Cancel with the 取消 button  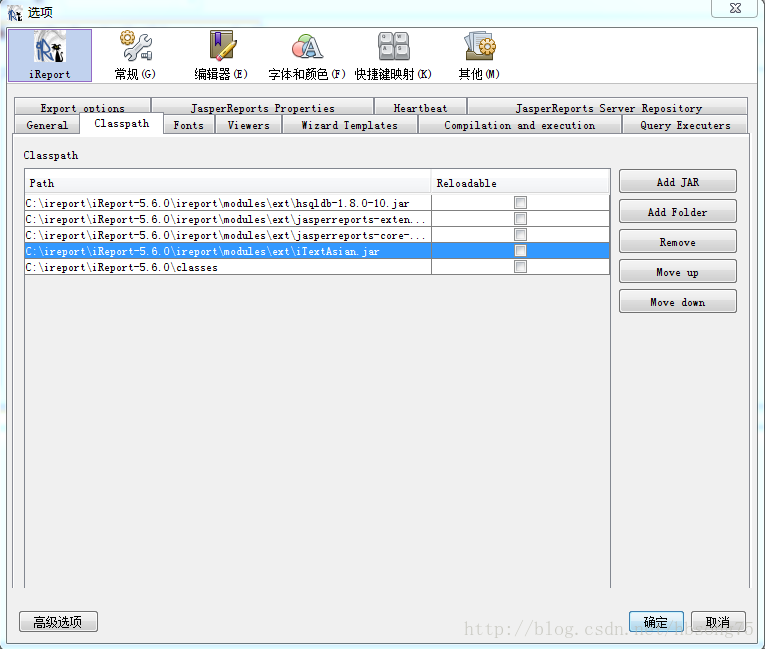(718, 622)
